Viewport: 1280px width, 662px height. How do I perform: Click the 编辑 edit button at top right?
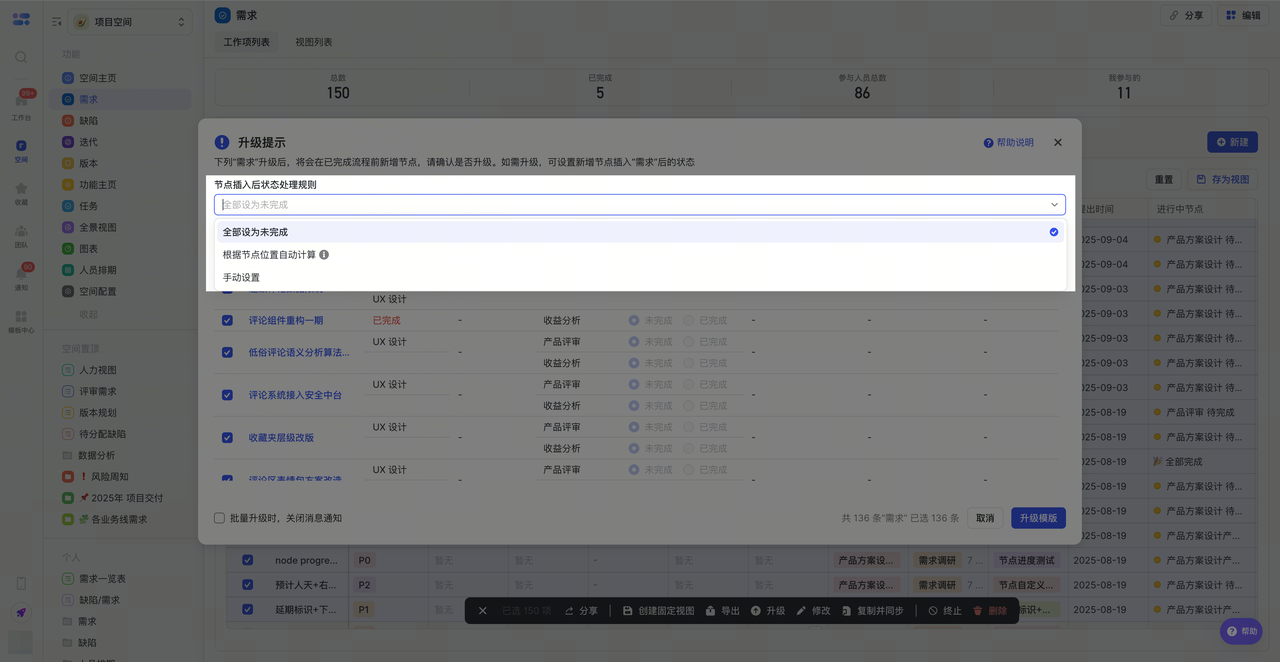point(1244,15)
